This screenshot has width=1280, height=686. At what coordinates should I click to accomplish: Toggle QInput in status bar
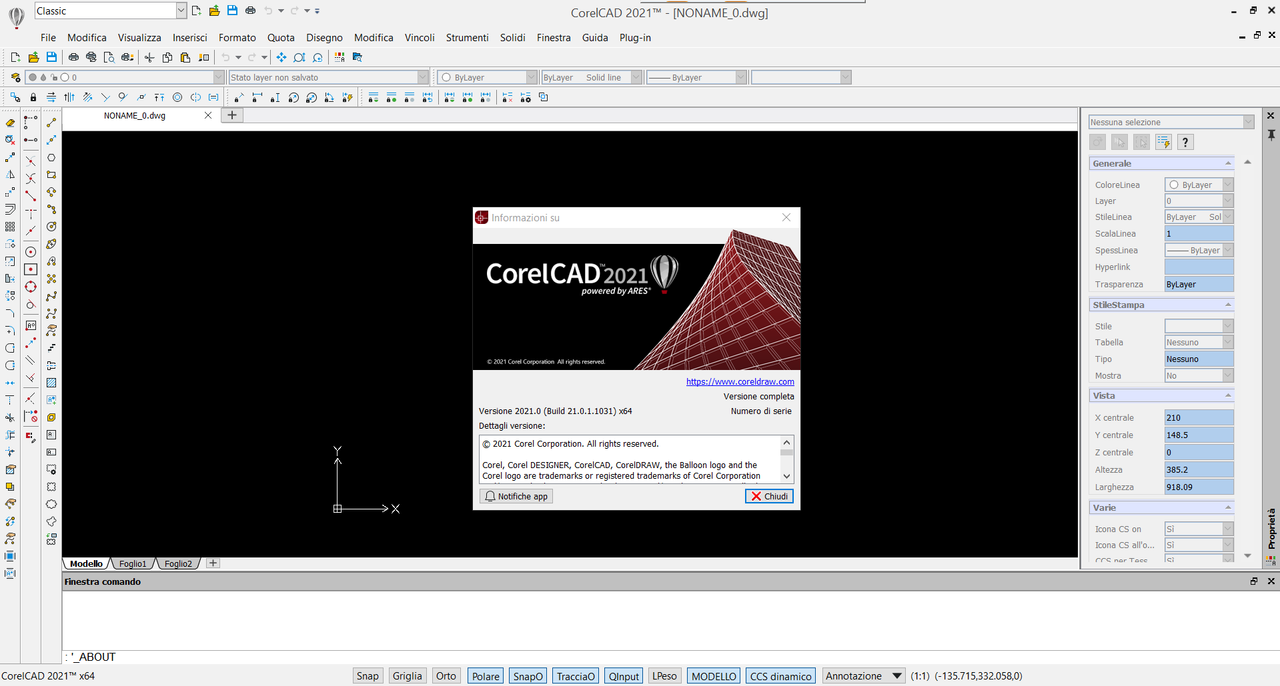click(624, 676)
